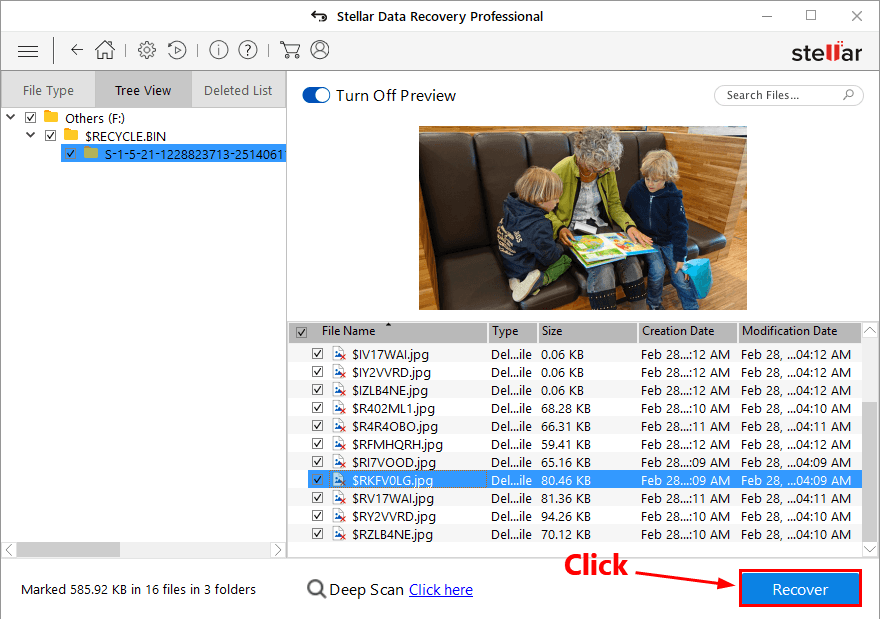Click the preview image of family
880x619 pixels.
pos(583,218)
